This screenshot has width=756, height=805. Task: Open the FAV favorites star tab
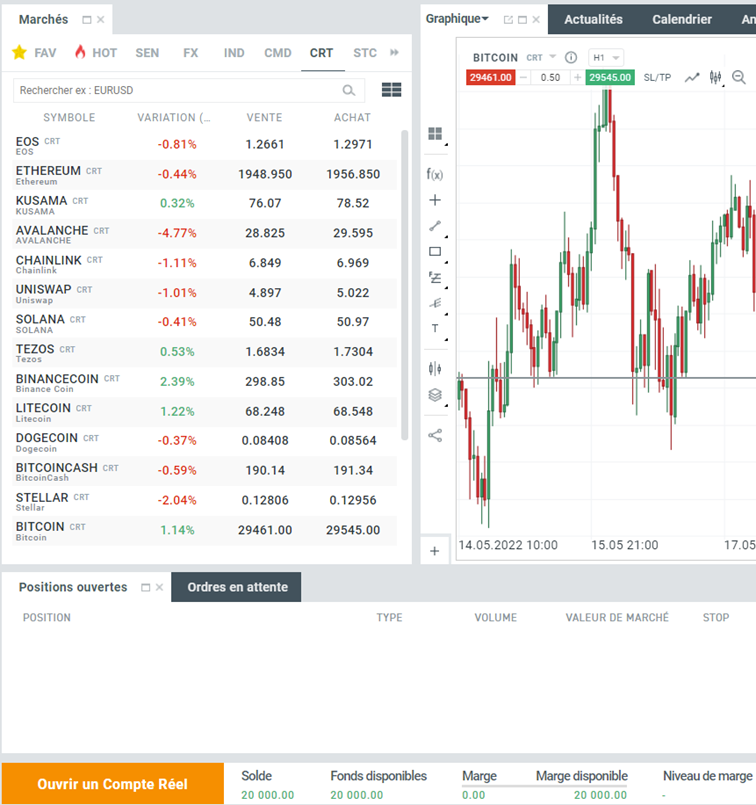coord(34,52)
